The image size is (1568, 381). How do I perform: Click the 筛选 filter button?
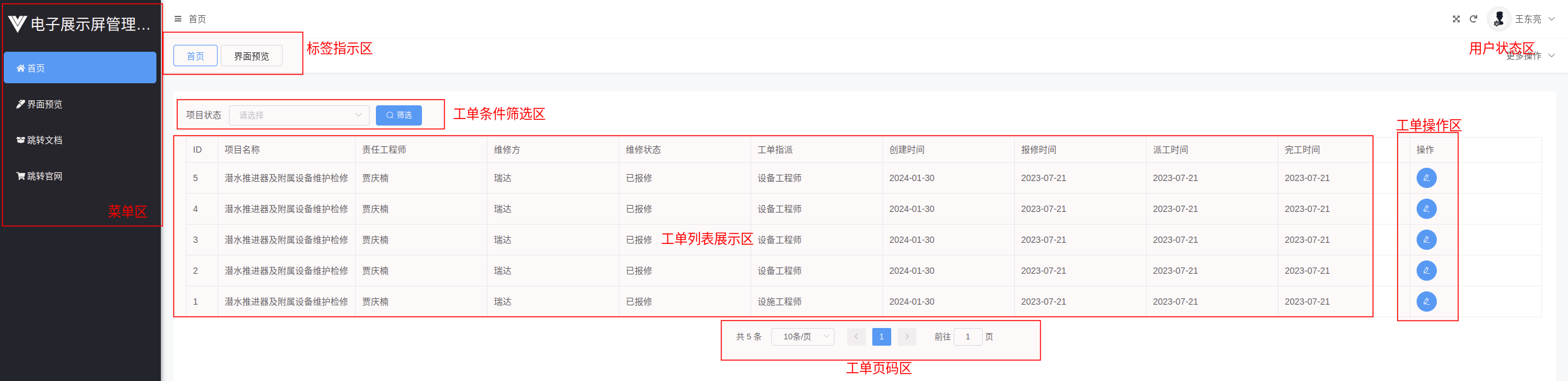point(399,115)
